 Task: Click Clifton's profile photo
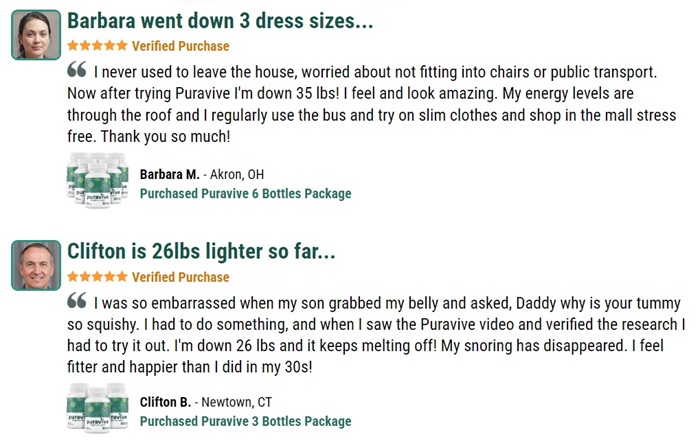[x=36, y=265]
